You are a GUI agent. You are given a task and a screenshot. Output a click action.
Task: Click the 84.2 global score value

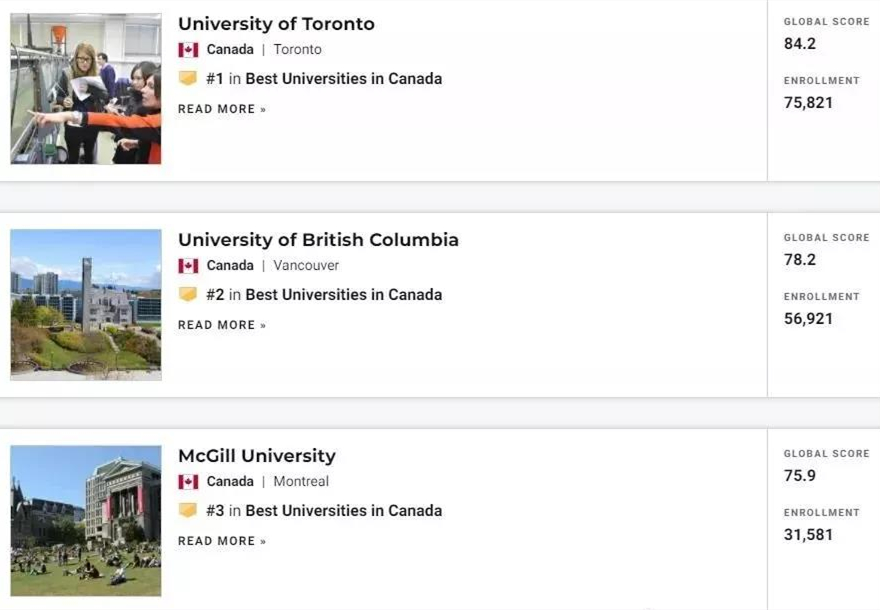[x=800, y=44]
